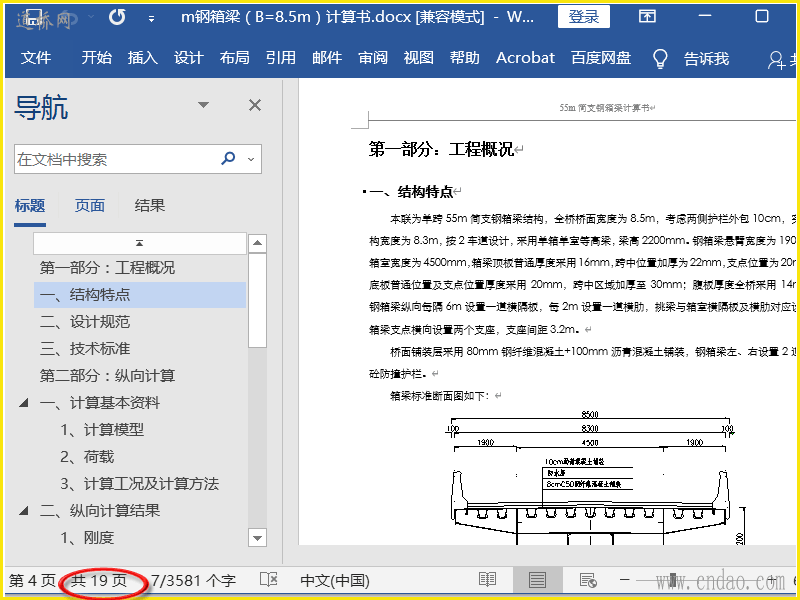Click the zoom slider handle
This screenshot has height=600, width=800.
673,580
